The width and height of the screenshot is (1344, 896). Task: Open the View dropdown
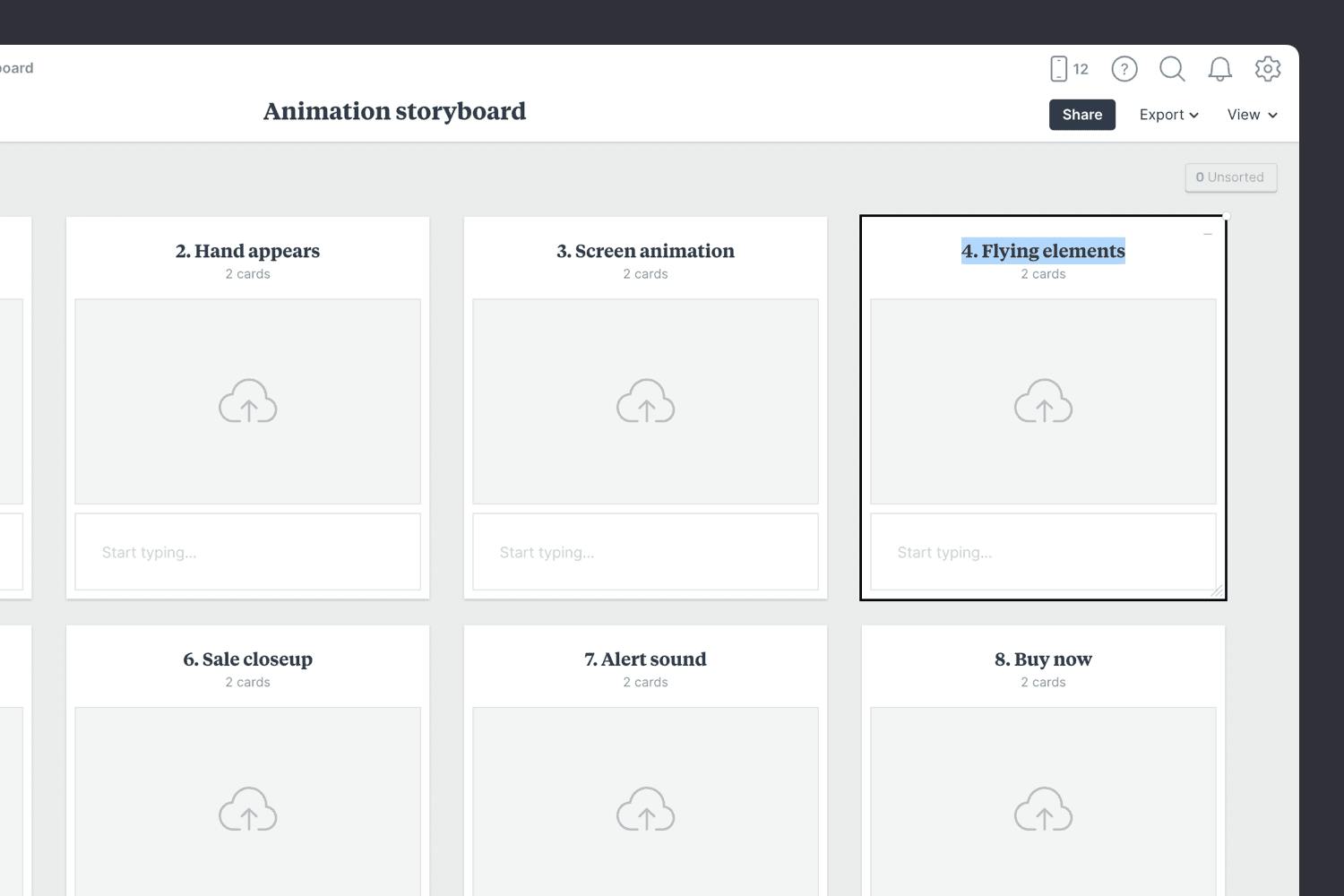tap(1251, 115)
